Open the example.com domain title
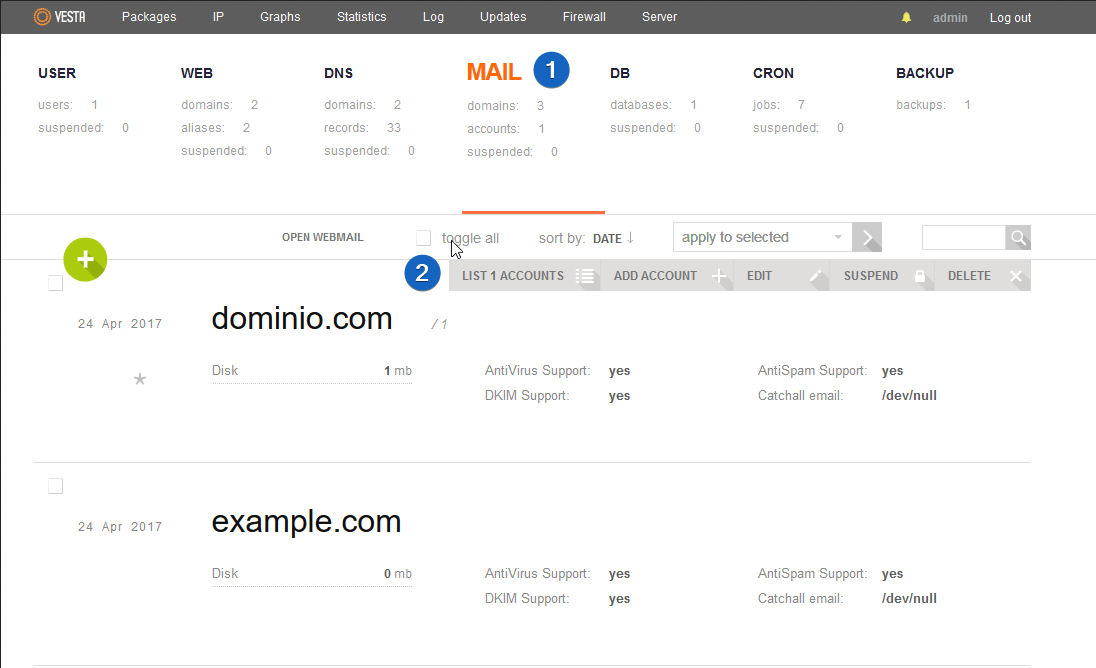The width and height of the screenshot is (1096, 668). click(x=306, y=522)
